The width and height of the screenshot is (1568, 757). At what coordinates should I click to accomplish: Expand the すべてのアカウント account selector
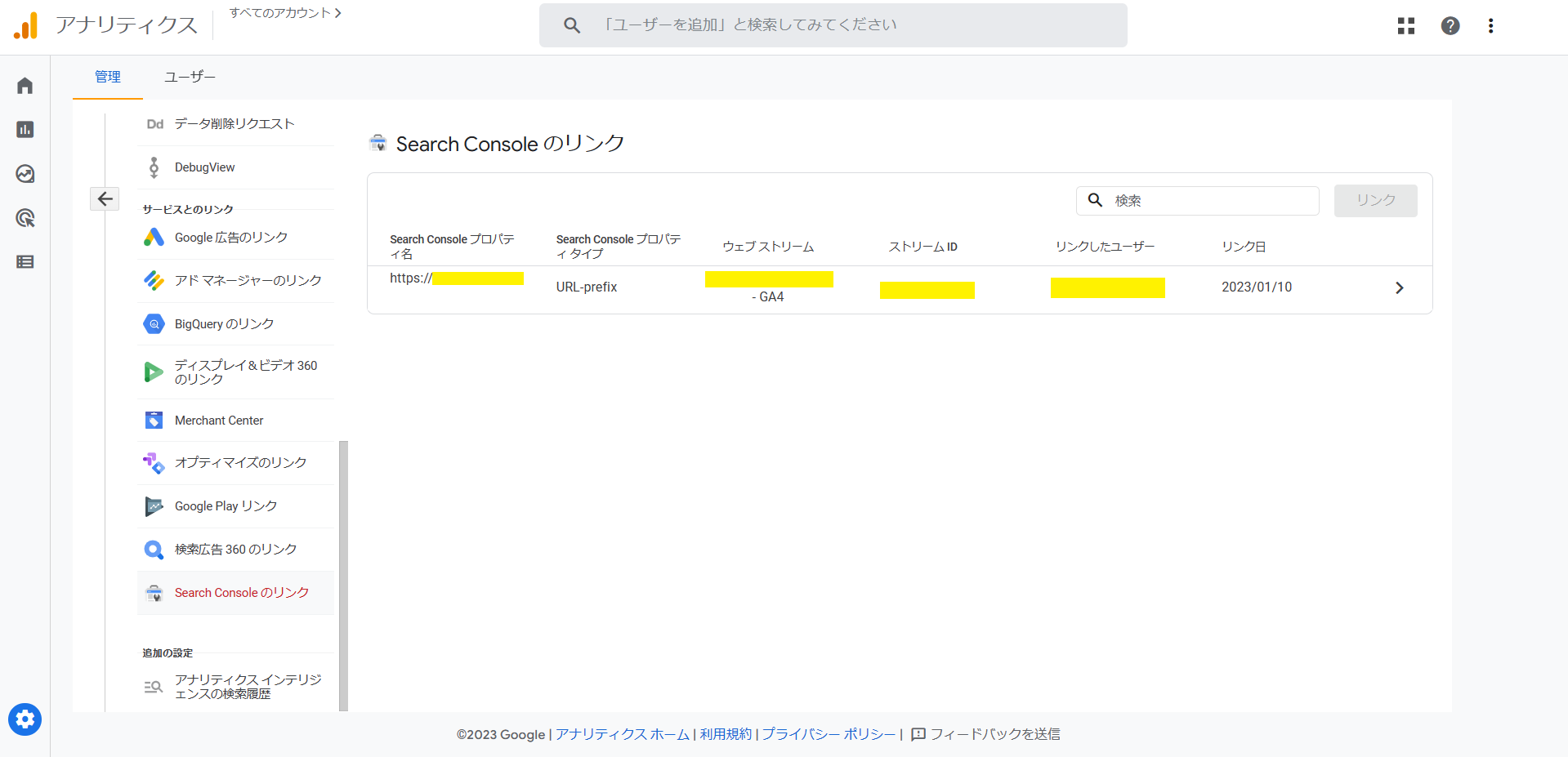(x=285, y=13)
